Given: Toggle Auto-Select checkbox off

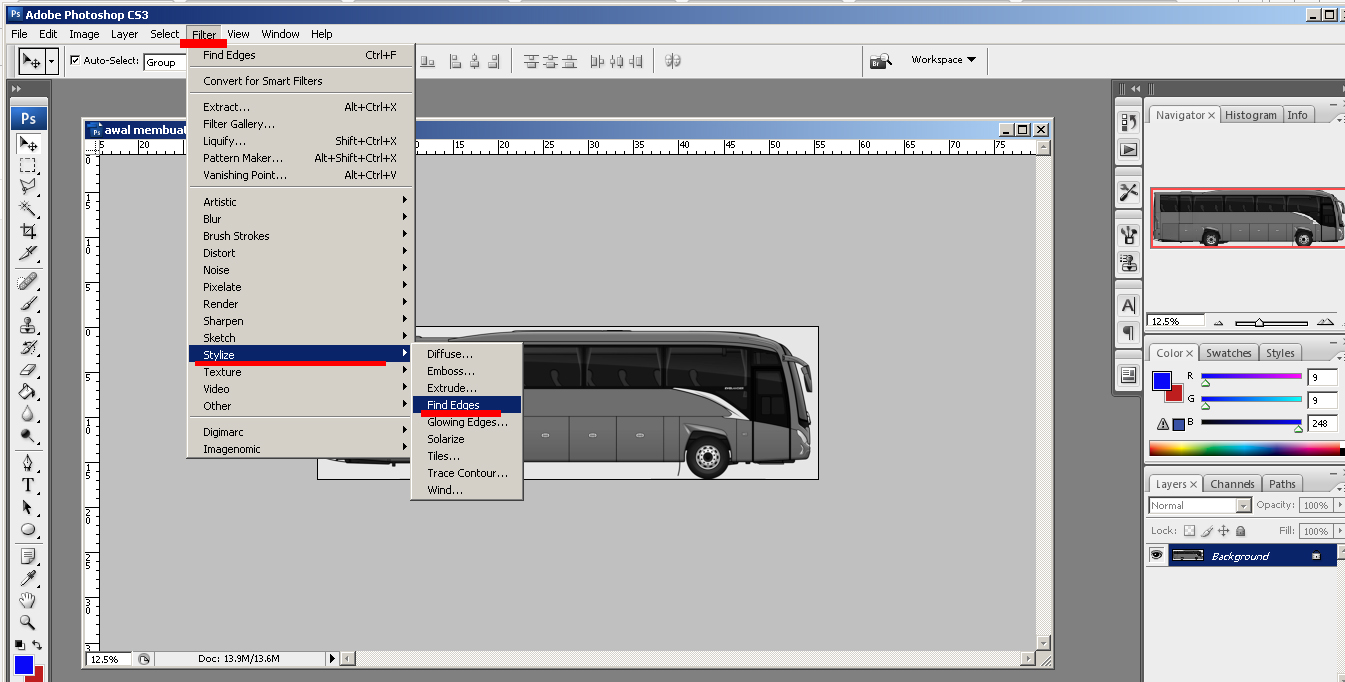Looking at the screenshot, I should (x=76, y=60).
